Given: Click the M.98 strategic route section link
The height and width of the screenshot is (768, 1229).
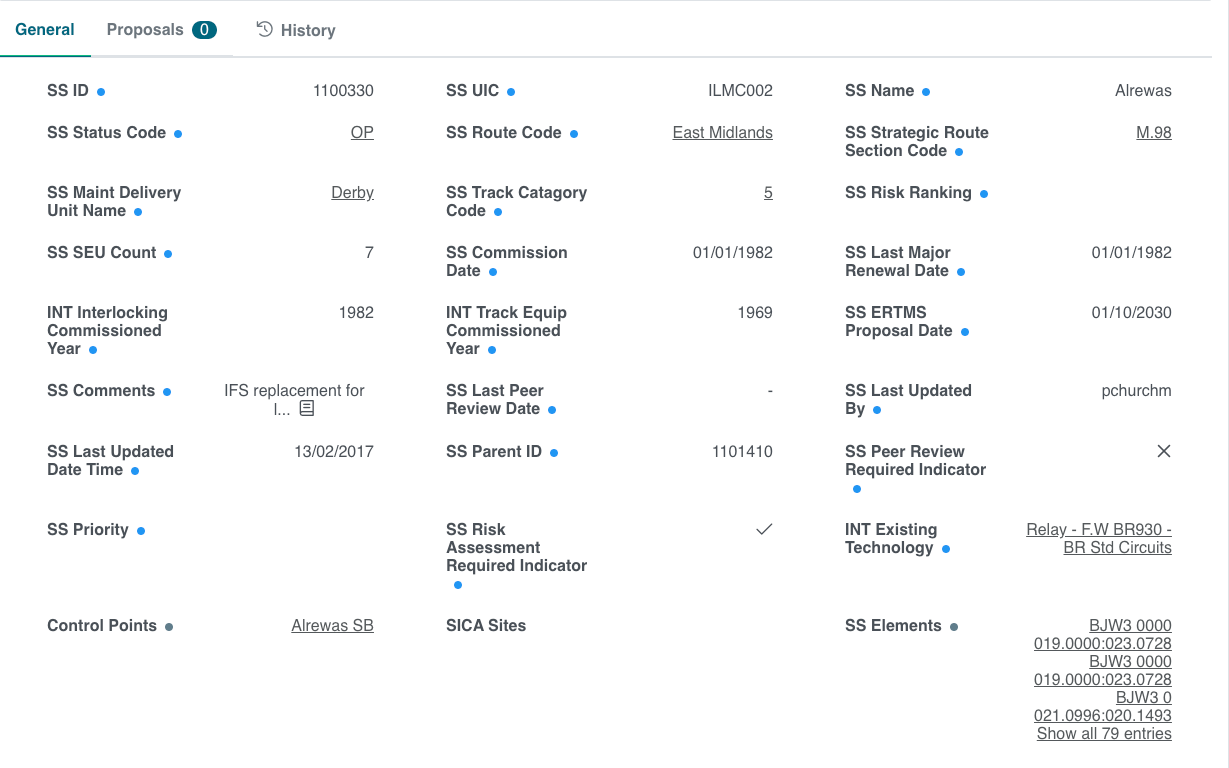Looking at the screenshot, I should 1153,133.
